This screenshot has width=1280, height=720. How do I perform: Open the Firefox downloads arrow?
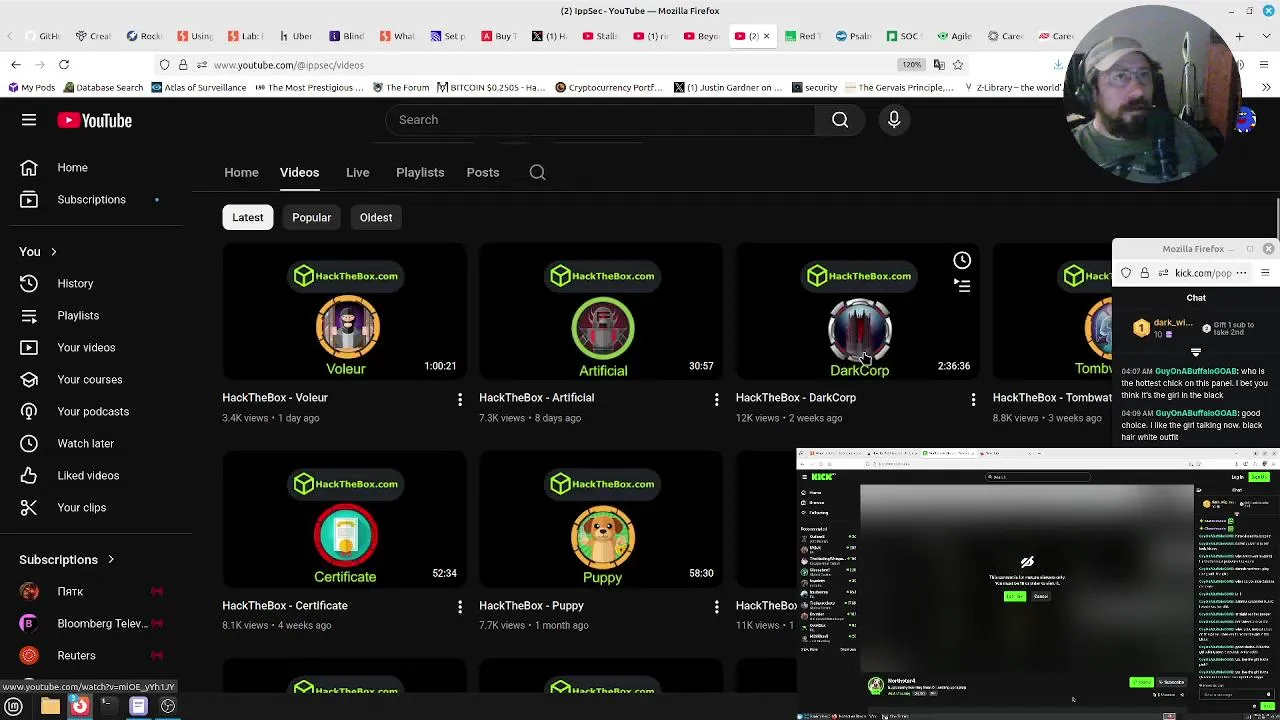pos(1058,65)
